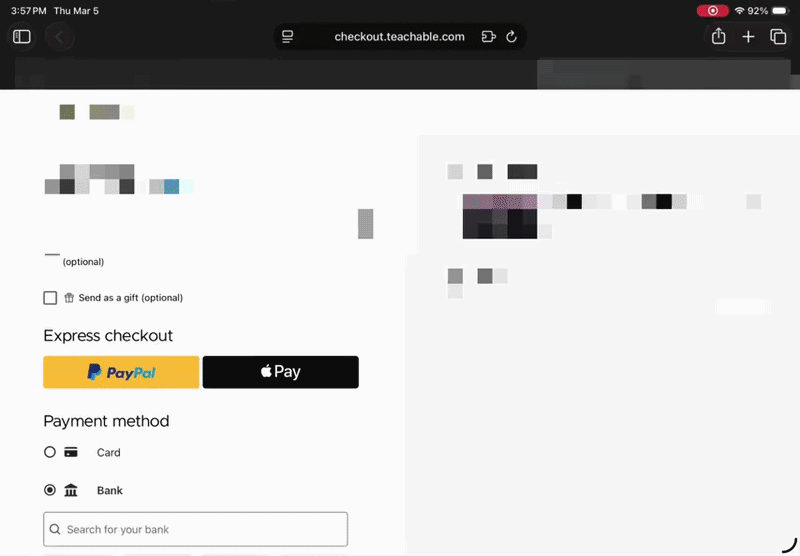Viewport: 800px width, 556px height.
Task: Tap the bank building icon beside Bank
Action: tap(71, 490)
